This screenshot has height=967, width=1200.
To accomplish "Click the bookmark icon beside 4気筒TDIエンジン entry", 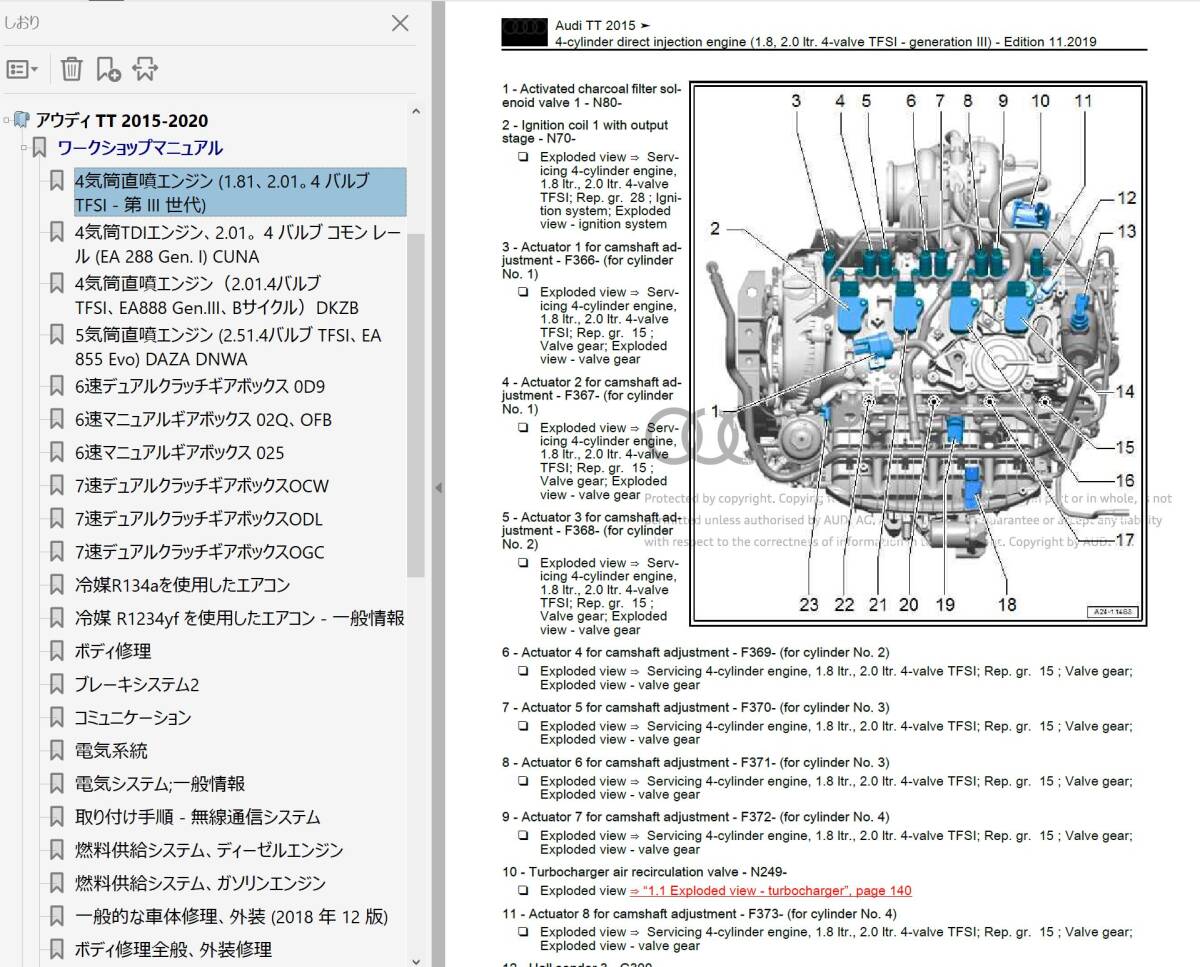I will click(x=56, y=231).
